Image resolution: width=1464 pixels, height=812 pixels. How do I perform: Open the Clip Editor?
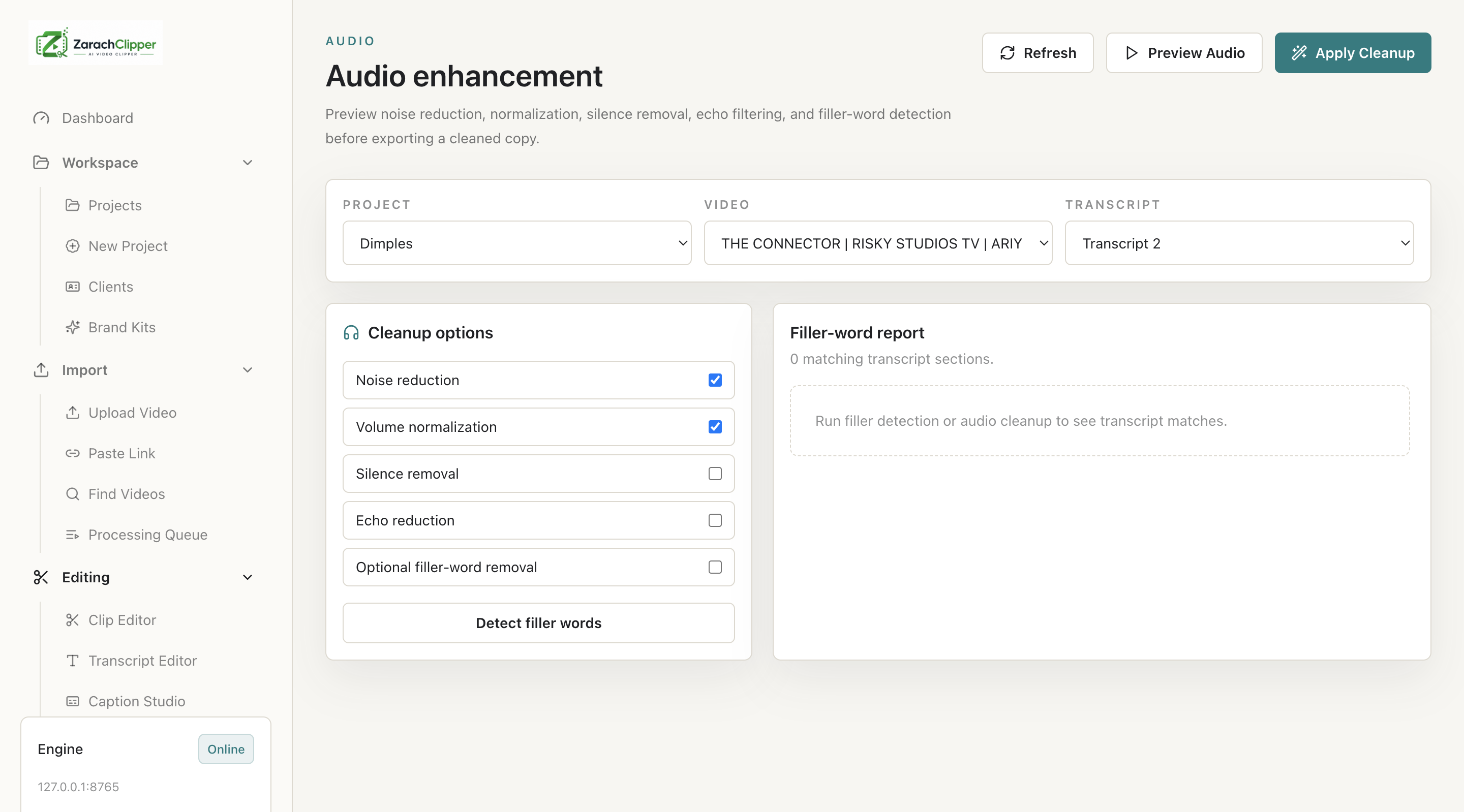pyautogui.click(x=122, y=620)
